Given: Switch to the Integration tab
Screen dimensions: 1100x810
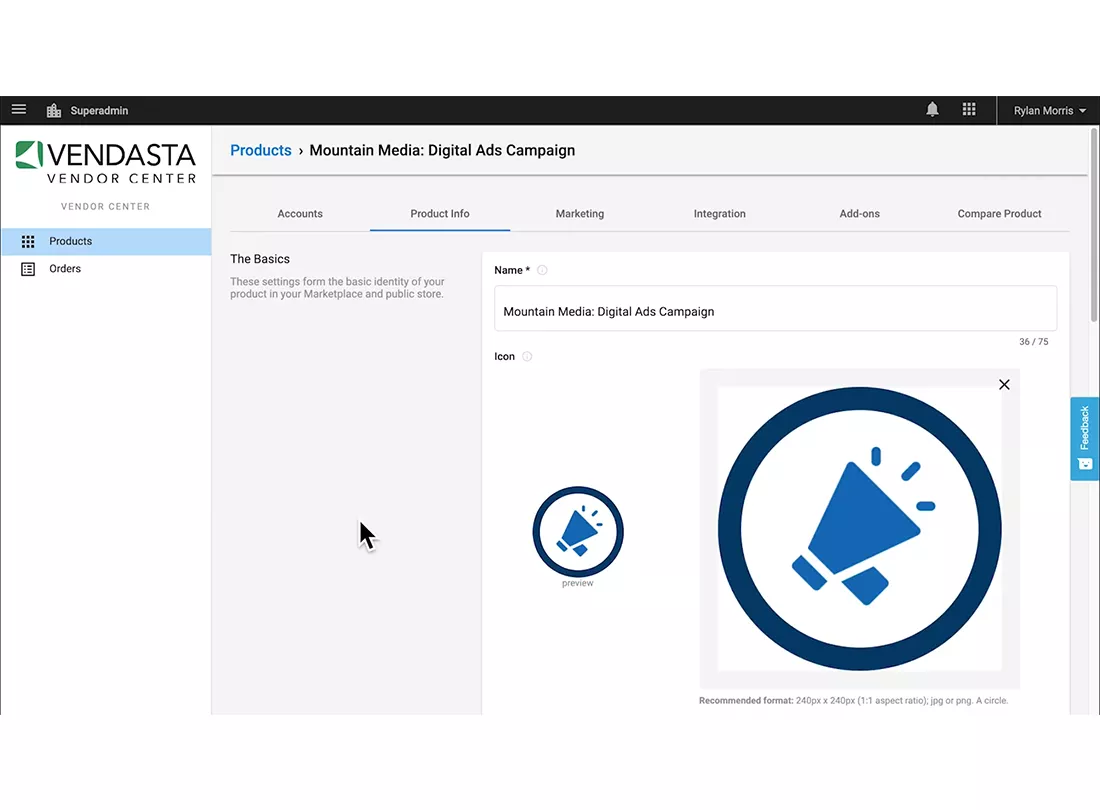Looking at the screenshot, I should click(719, 214).
